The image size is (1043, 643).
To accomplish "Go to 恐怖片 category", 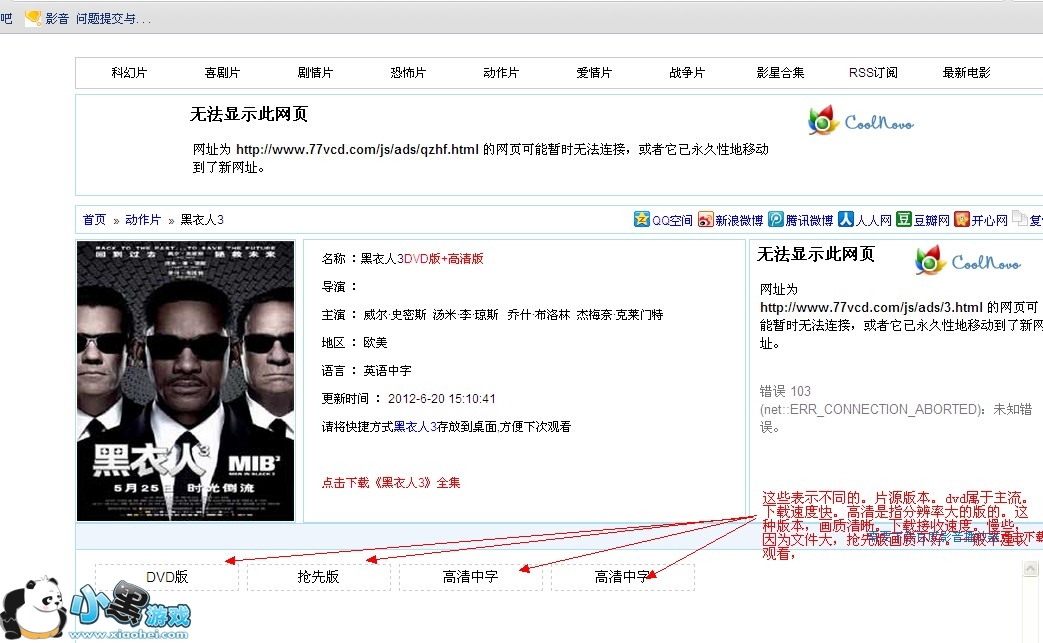I will point(408,72).
